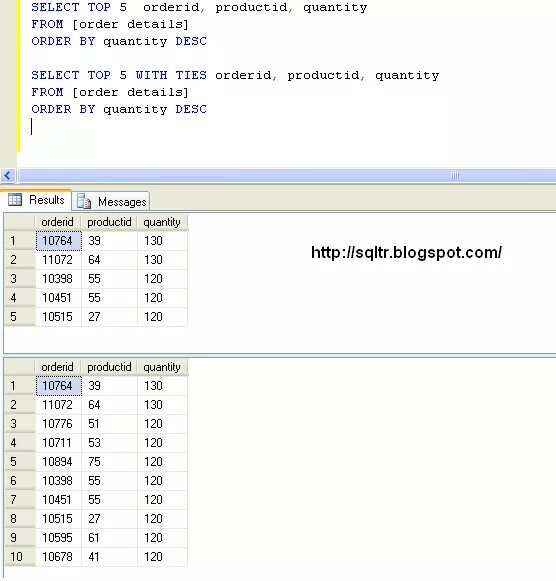Select cell 10515 in first result grid
Image resolution: width=556 pixels, height=581 pixels.
click(59, 317)
